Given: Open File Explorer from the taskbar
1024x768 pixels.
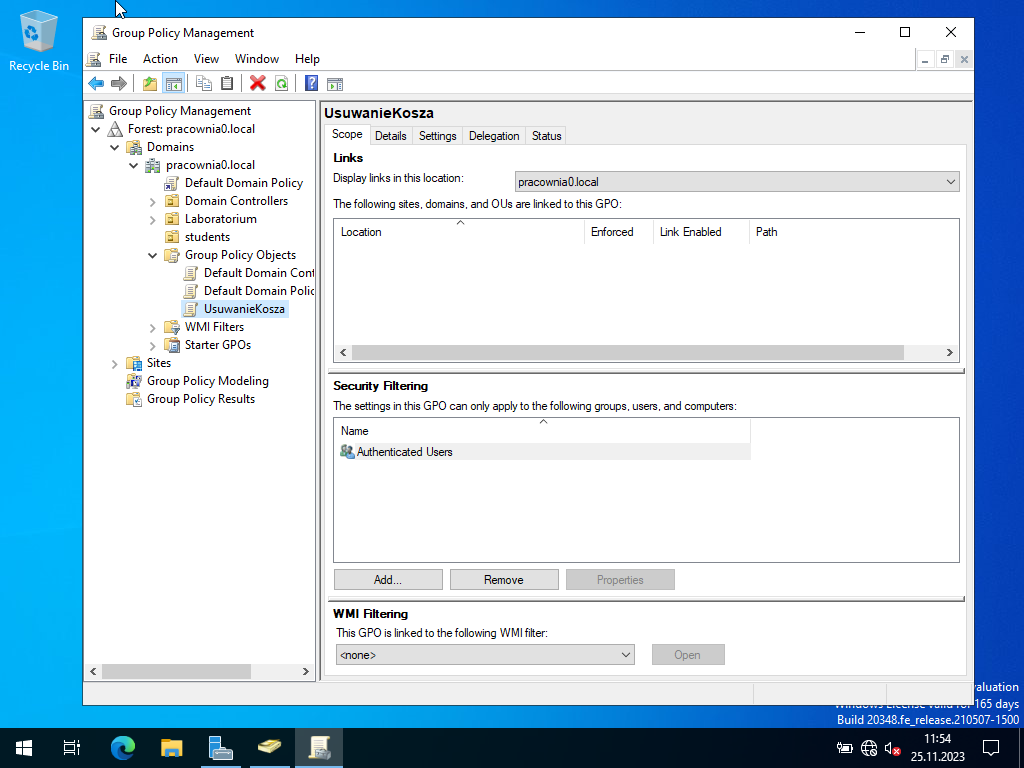Looking at the screenshot, I should (x=171, y=747).
